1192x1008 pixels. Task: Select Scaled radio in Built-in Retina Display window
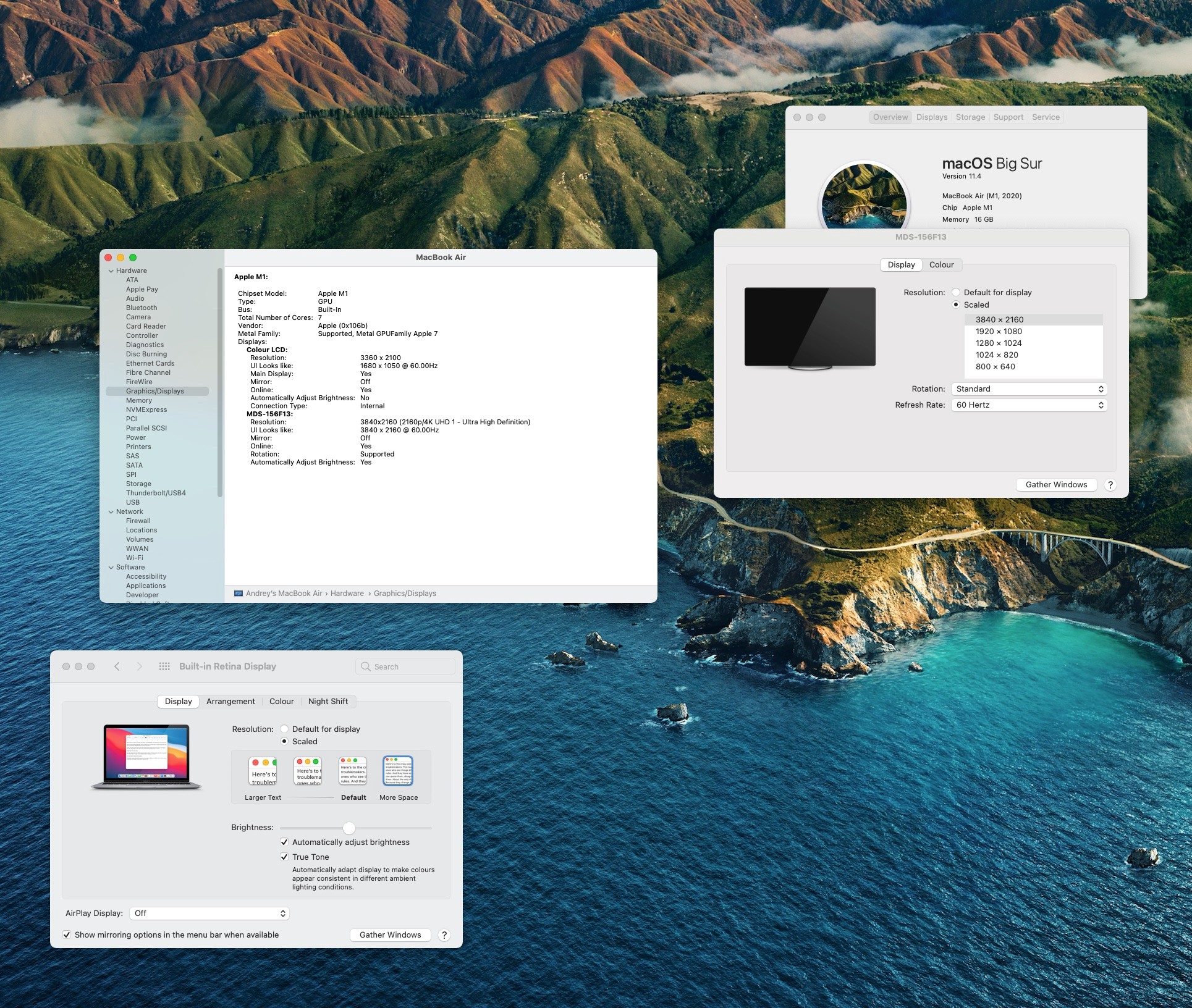(x=284, y=741)
